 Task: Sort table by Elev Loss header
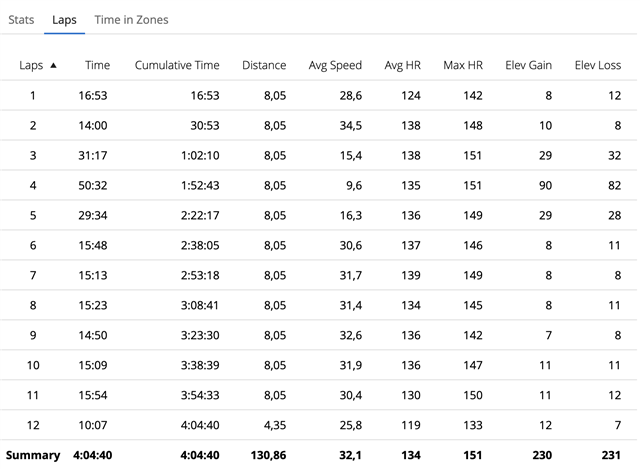point(598,65)
